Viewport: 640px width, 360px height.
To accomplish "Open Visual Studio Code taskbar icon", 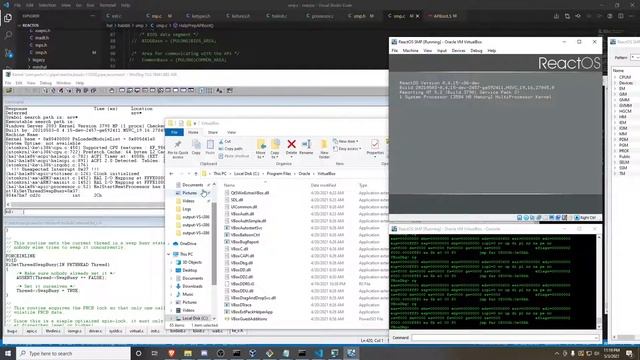I will pyautogui.click(x=319, y=353).
